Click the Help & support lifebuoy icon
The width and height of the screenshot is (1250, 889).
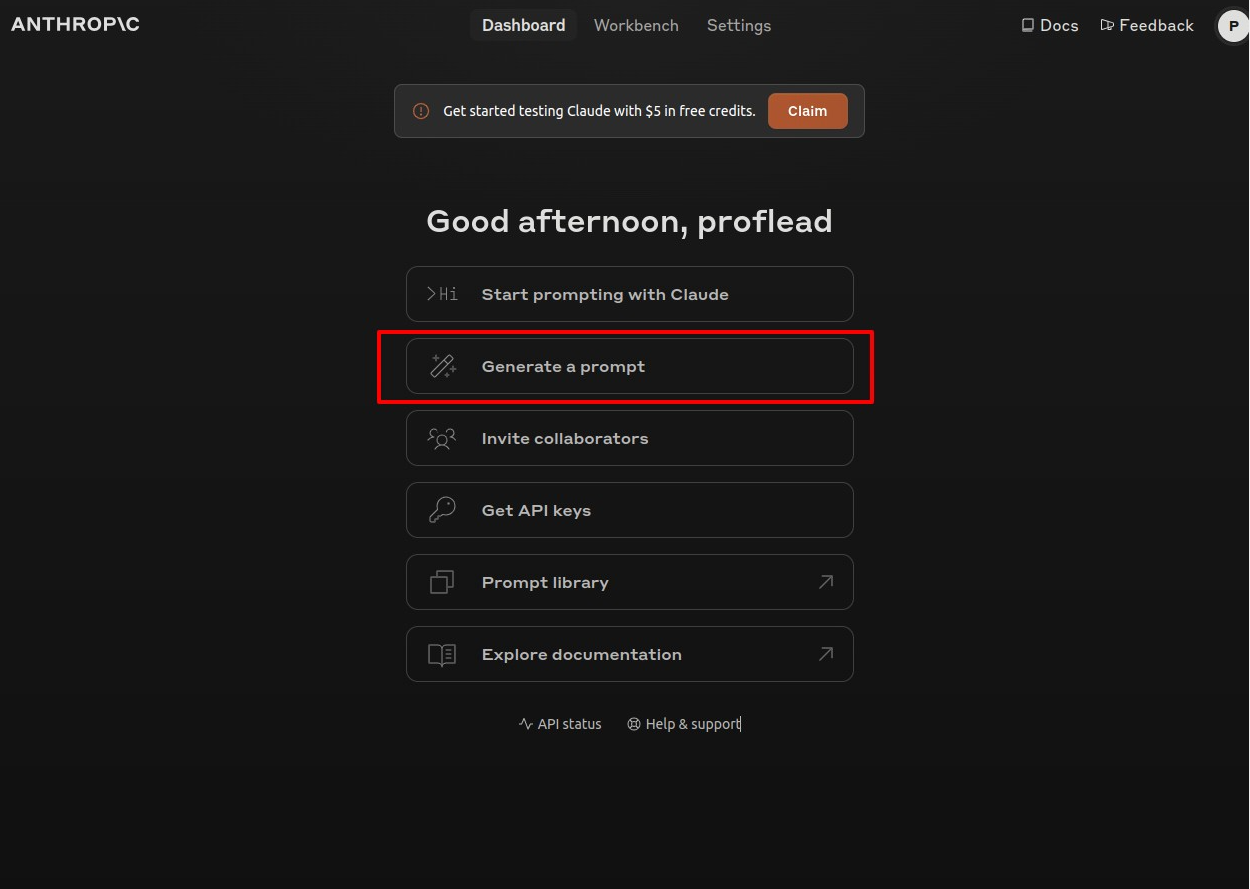634,724
